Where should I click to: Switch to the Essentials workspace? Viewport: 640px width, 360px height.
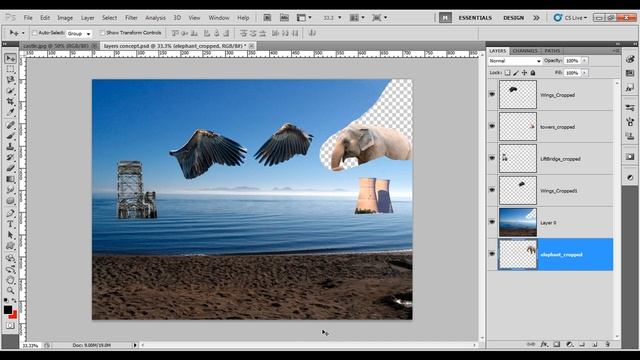(x=475, y=18)
